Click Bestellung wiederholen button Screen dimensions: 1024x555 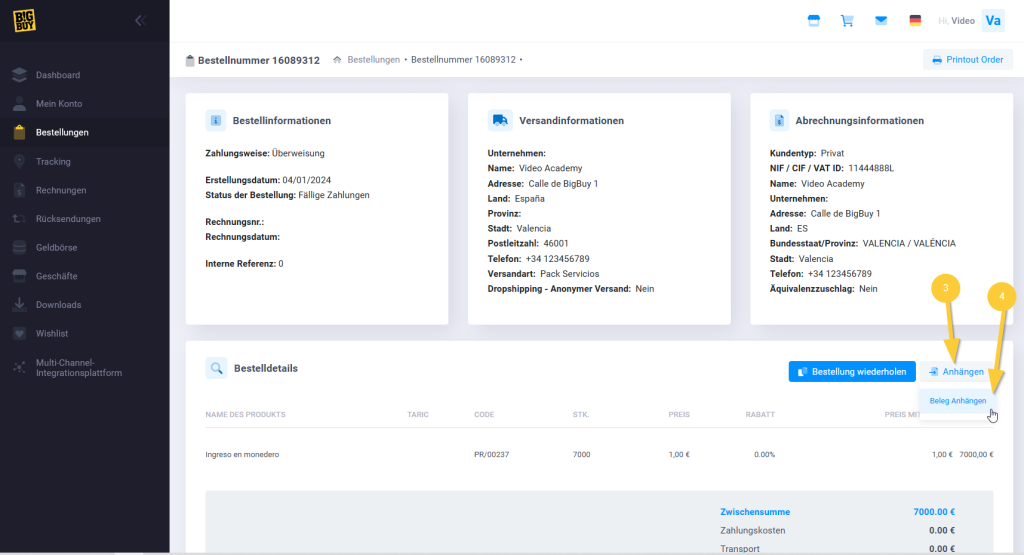tap(851, 372)
